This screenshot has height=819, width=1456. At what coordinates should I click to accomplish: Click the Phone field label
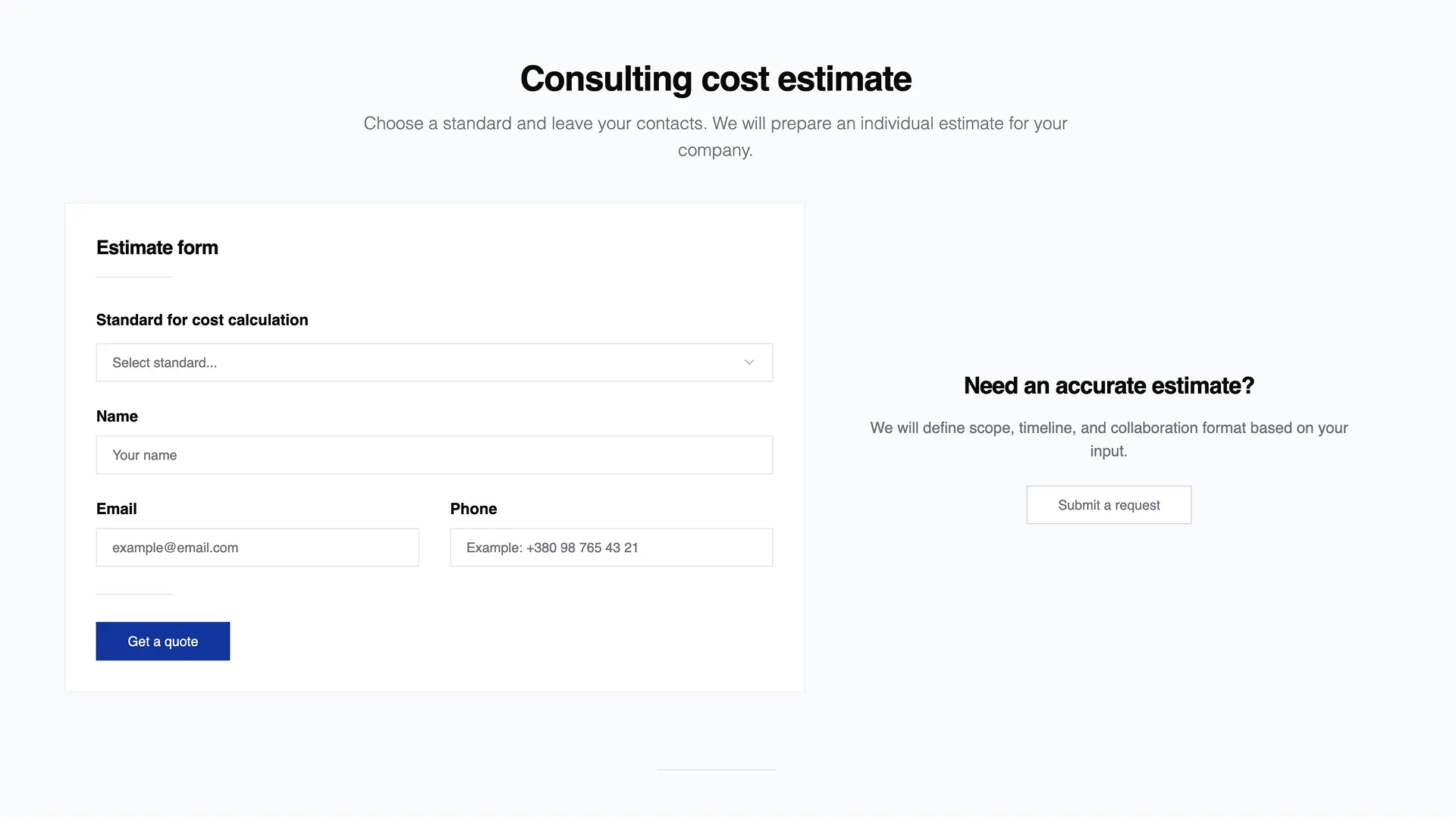coord(473,509)
